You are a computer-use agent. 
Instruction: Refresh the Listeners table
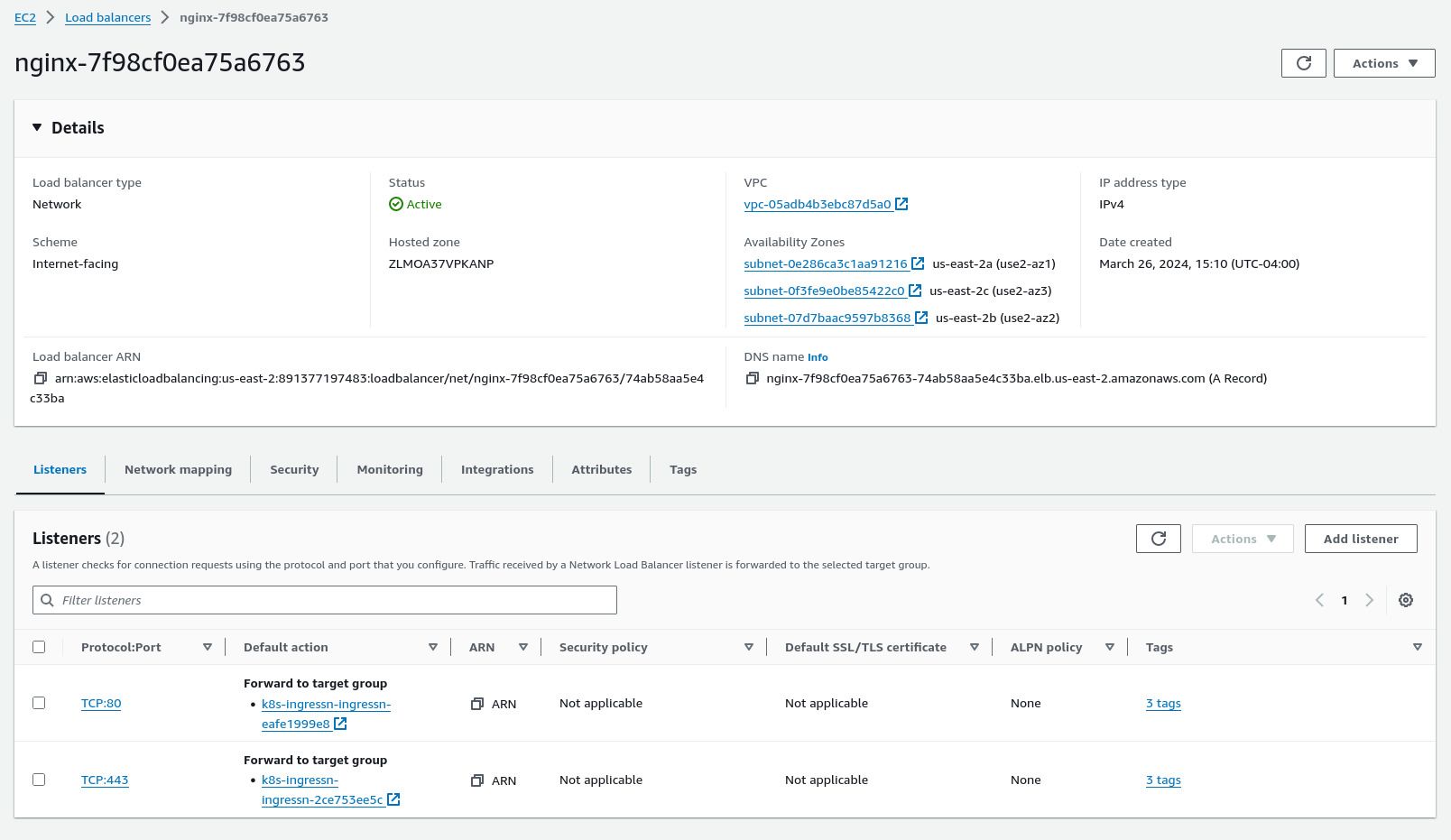1158,539
